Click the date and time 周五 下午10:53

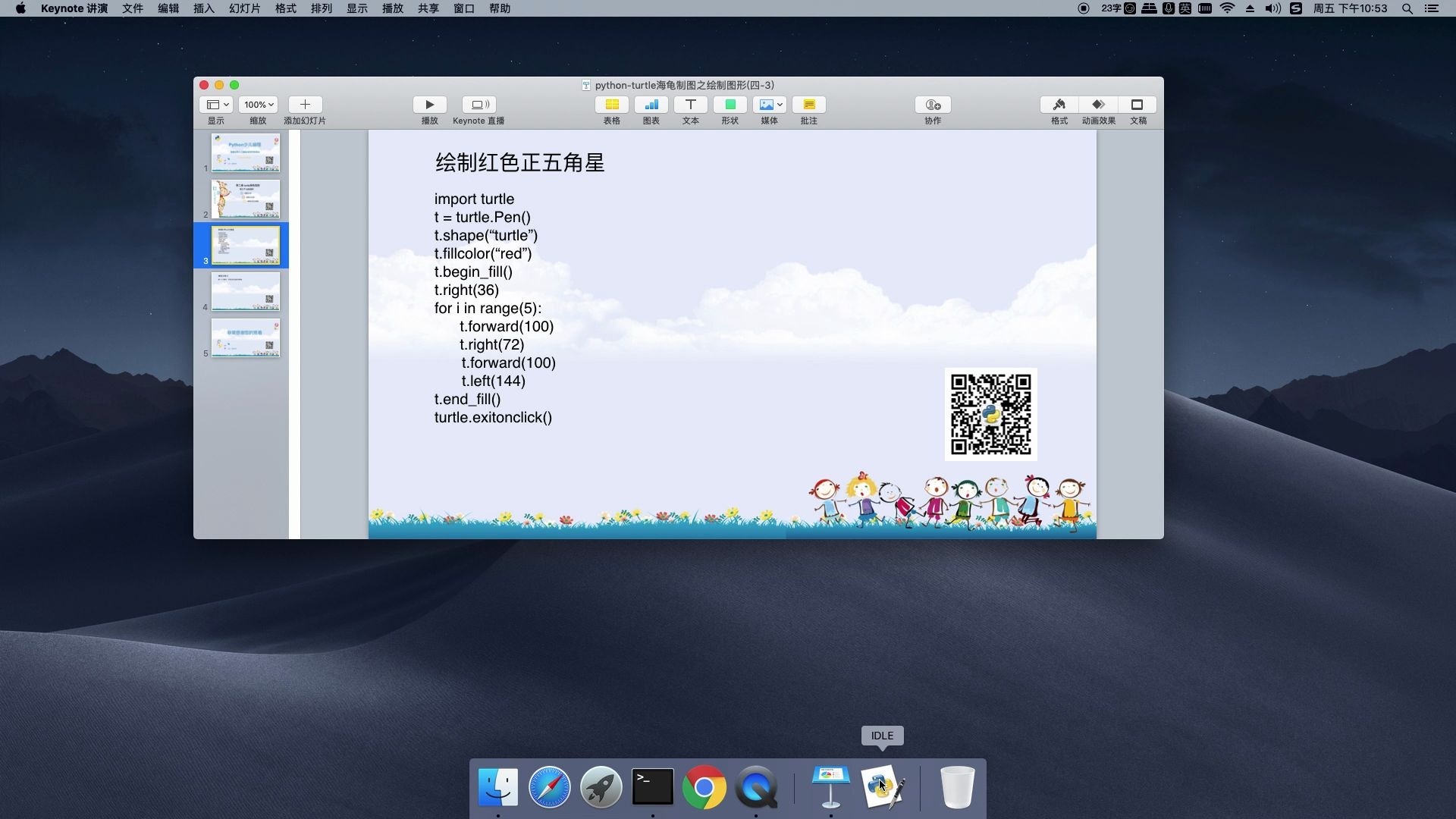pos(1350,8)
